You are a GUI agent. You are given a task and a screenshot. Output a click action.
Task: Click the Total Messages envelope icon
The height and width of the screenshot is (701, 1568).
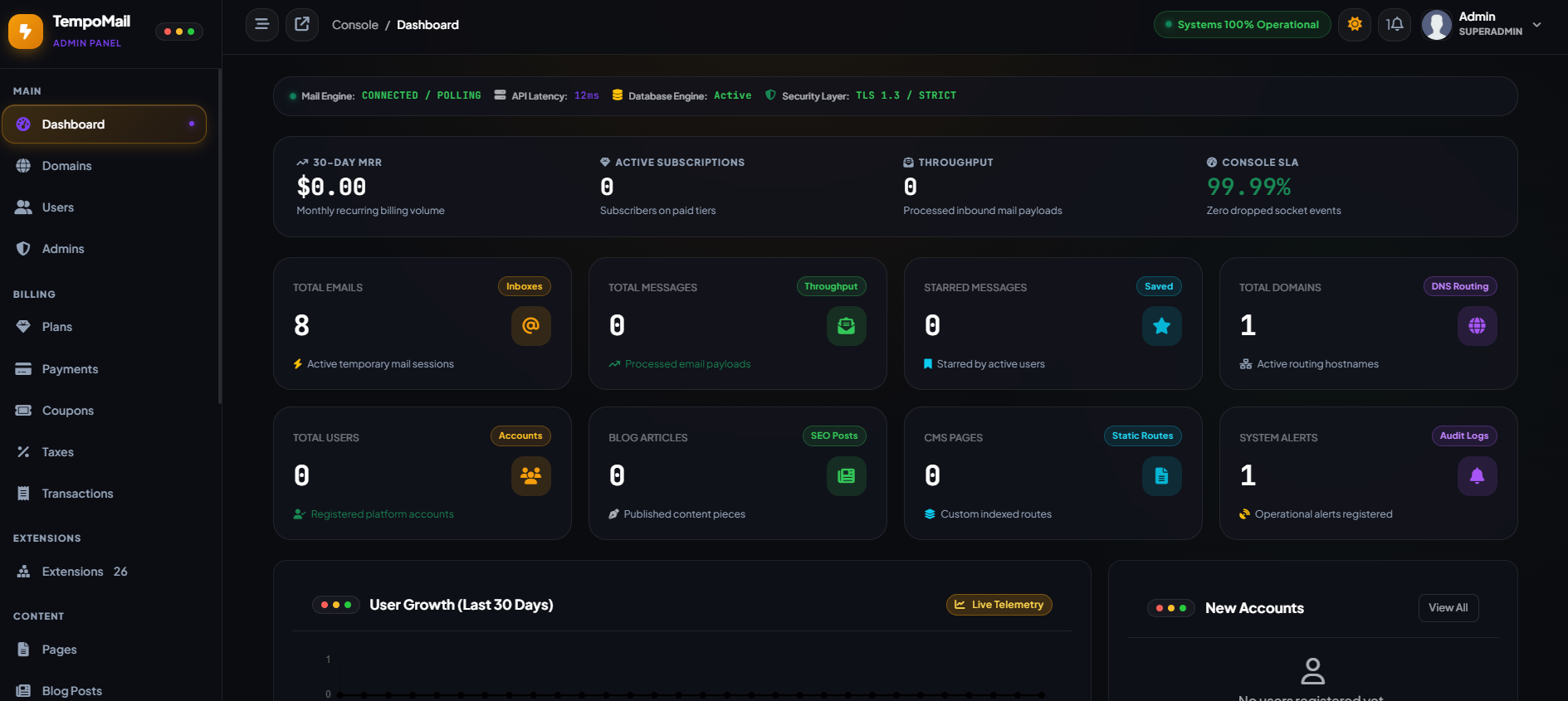[x=847, y=326]
